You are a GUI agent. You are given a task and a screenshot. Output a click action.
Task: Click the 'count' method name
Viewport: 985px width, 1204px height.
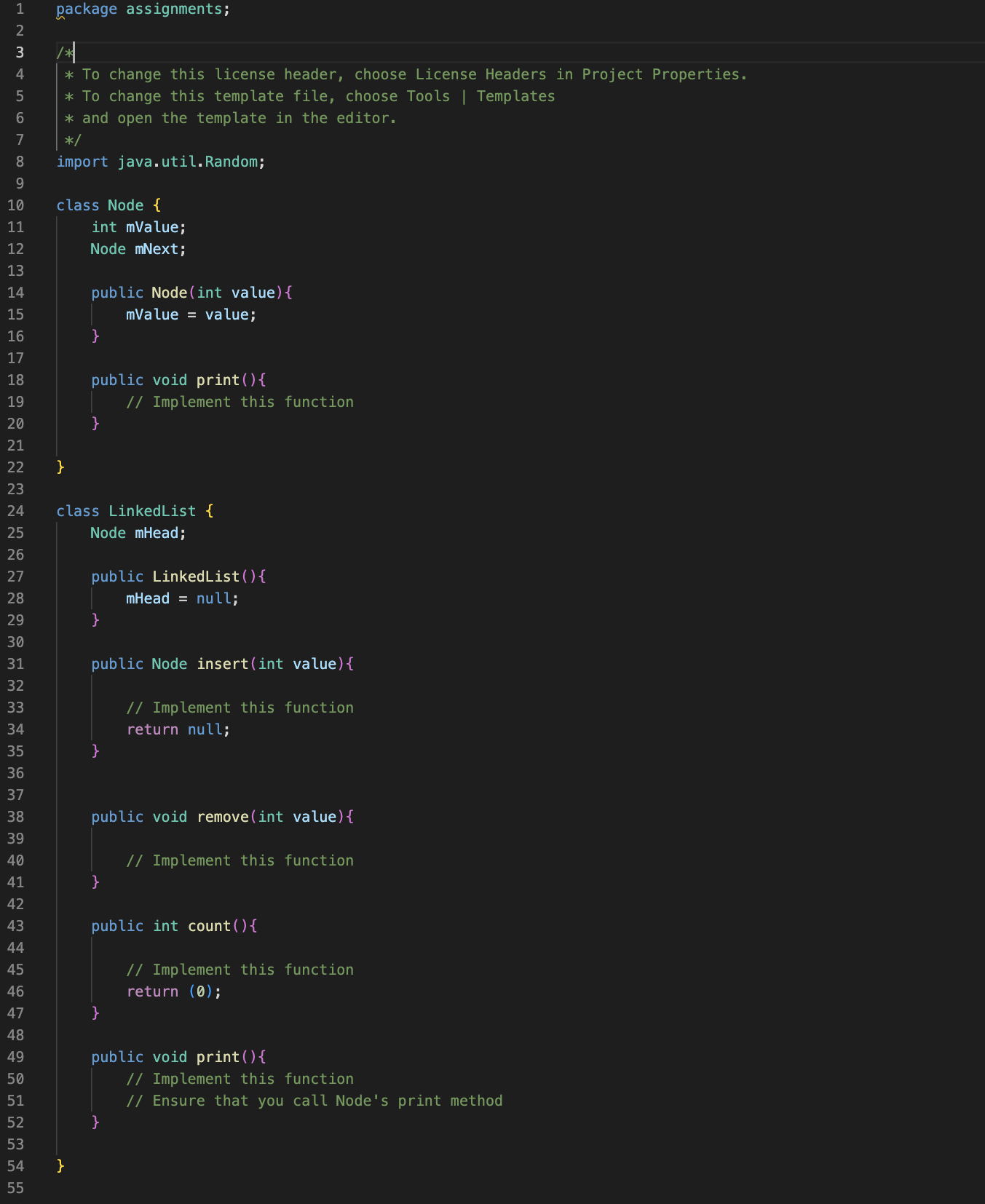click(210, 926)
